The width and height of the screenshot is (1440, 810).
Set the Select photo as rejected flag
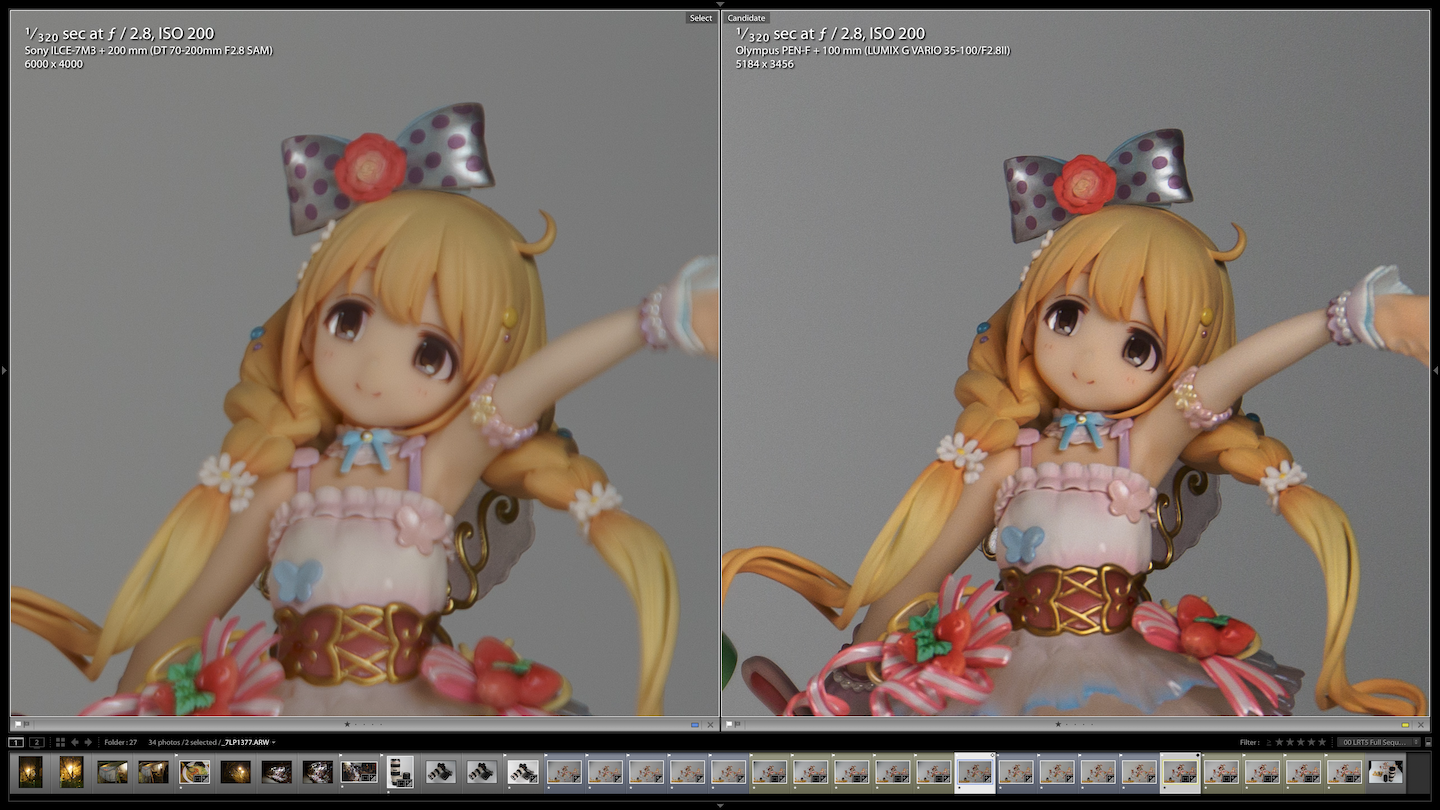(27, 724)
